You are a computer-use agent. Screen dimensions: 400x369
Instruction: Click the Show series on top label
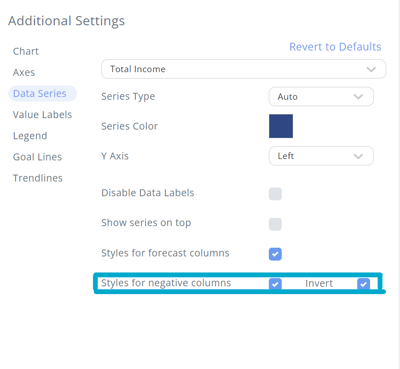[x=146, y=223]
